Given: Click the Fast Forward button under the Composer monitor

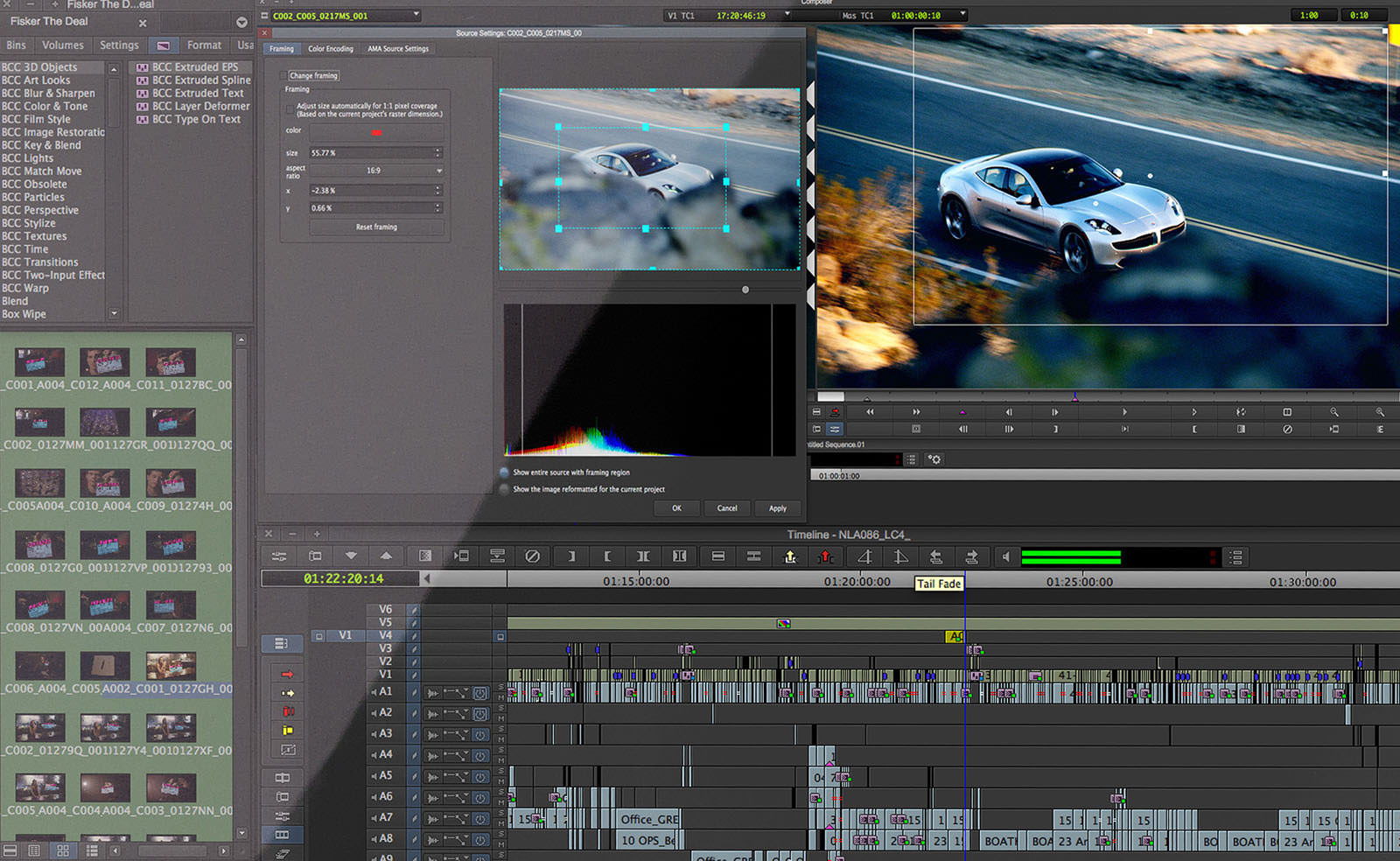Looking at the screenshot, I should click(916, 412).
